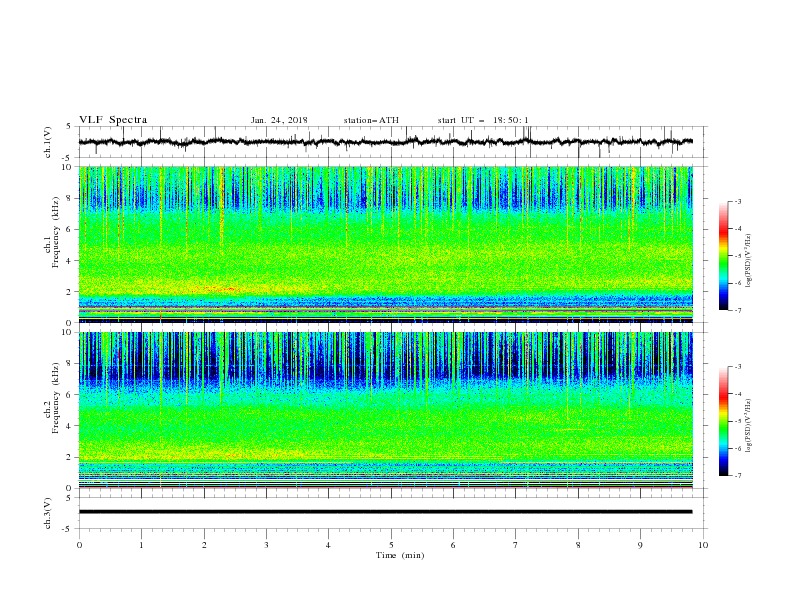Image resolution: width=792 pixels, height=612 pixels.
Task: Click the x-axis tick label "7"
Action: click(516, 545)
